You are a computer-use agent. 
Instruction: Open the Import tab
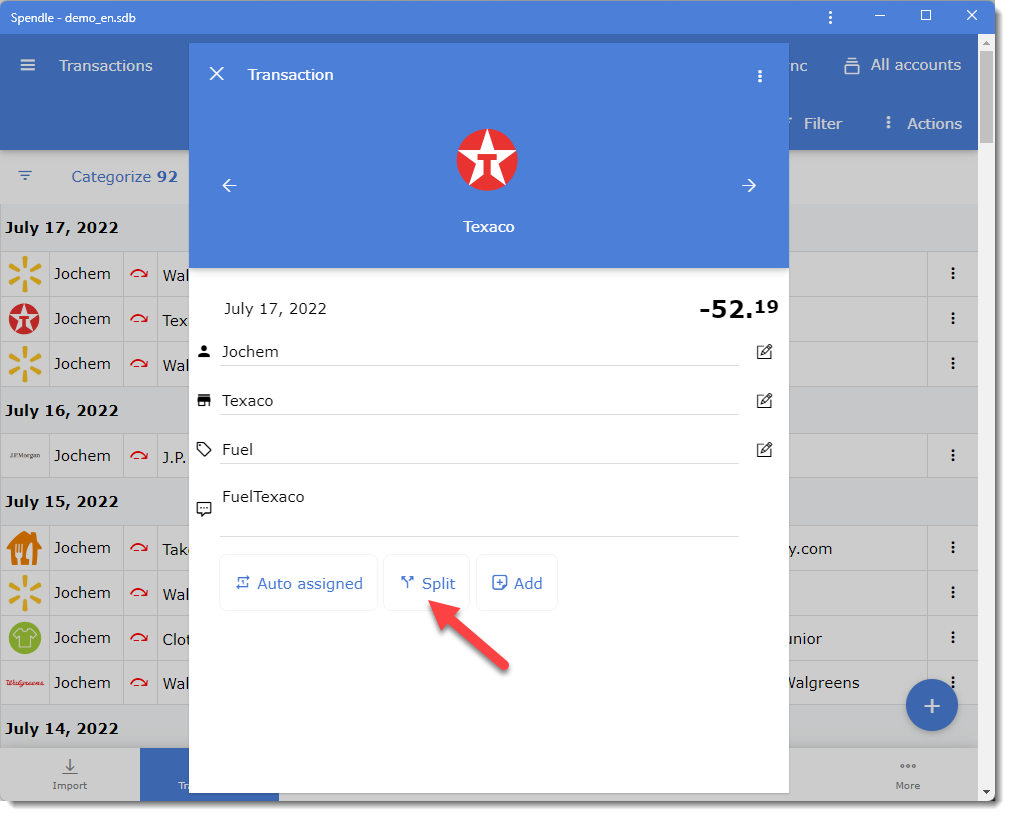point(70,774)
